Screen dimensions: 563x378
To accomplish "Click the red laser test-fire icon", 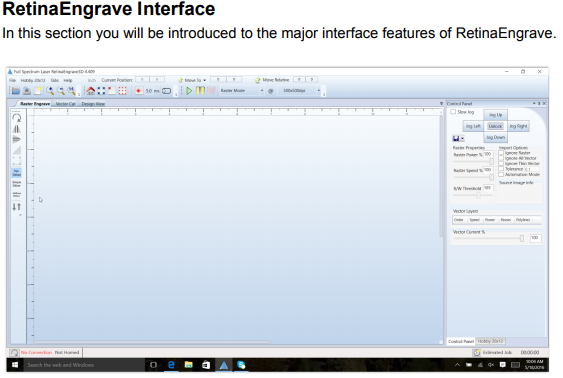I will pyautogui.click(x=139, y=91).
